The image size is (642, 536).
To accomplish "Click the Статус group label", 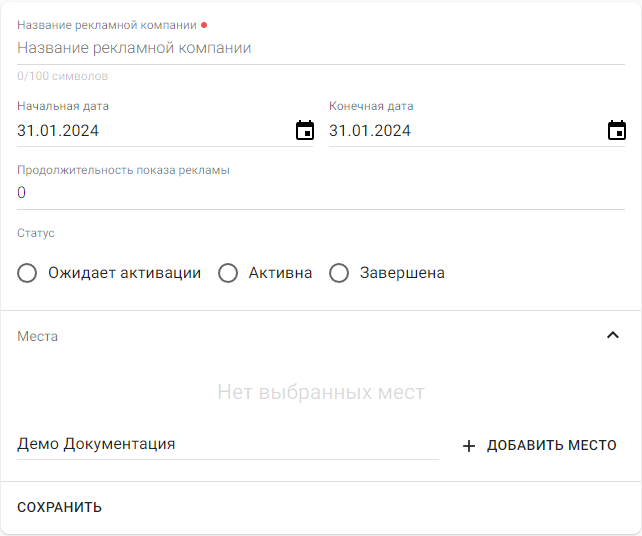I will click(36, 233).
